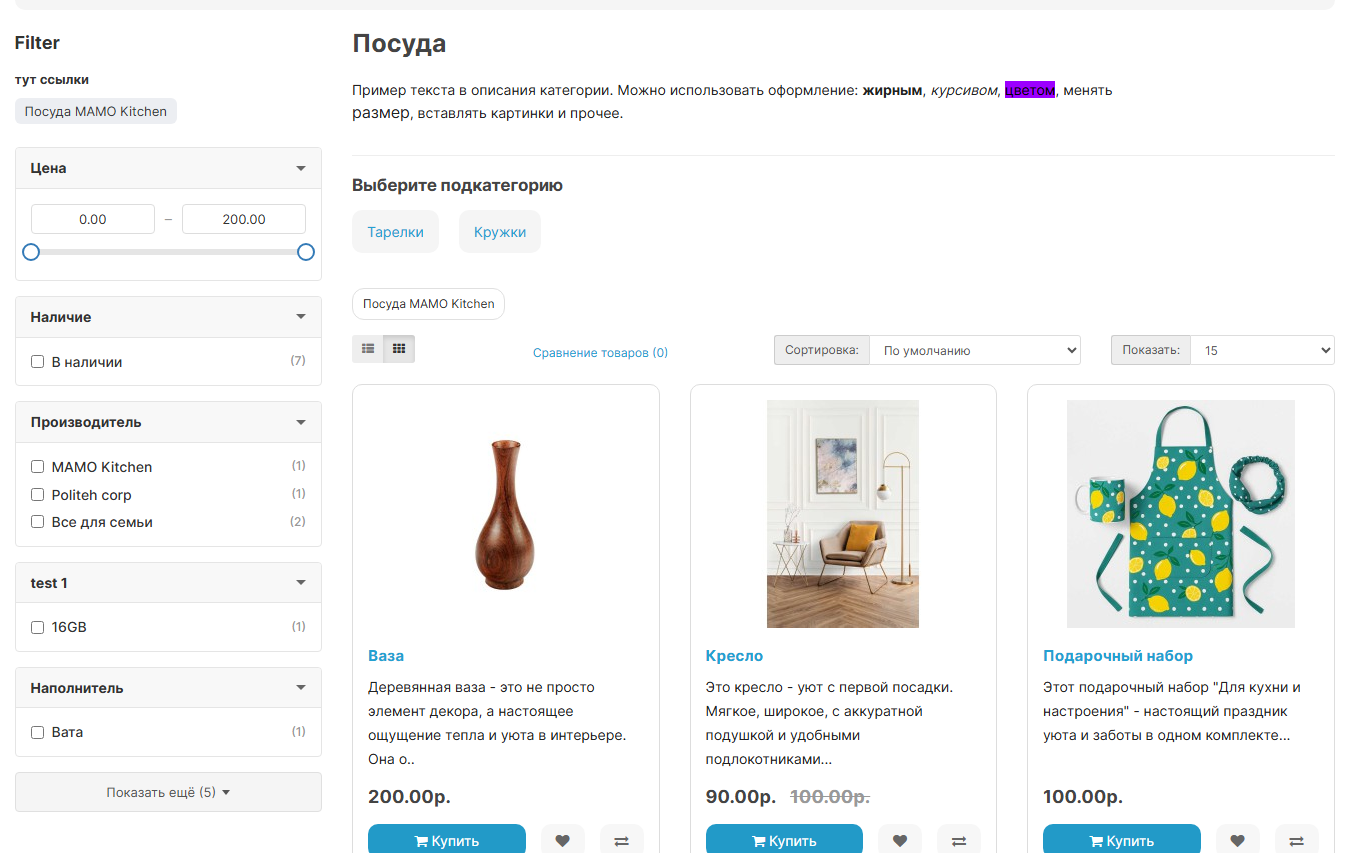Viewport: 1366px width, 853px height.
Task: Open the Подарочный набор title link
Action: [x=1118, y=656]
